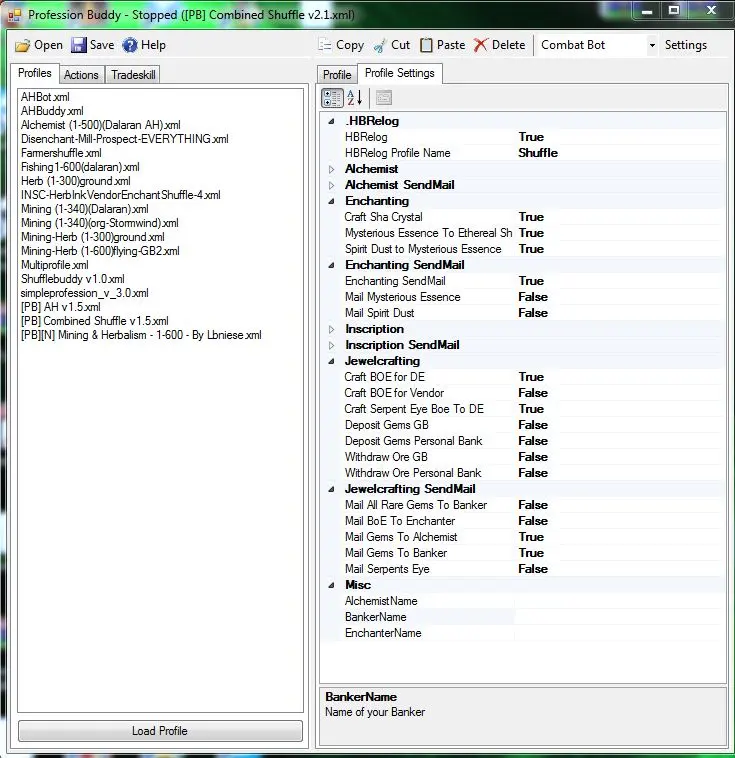Open Help via the question mark icon
The image size is (735, 758).
tap(130, 45)
